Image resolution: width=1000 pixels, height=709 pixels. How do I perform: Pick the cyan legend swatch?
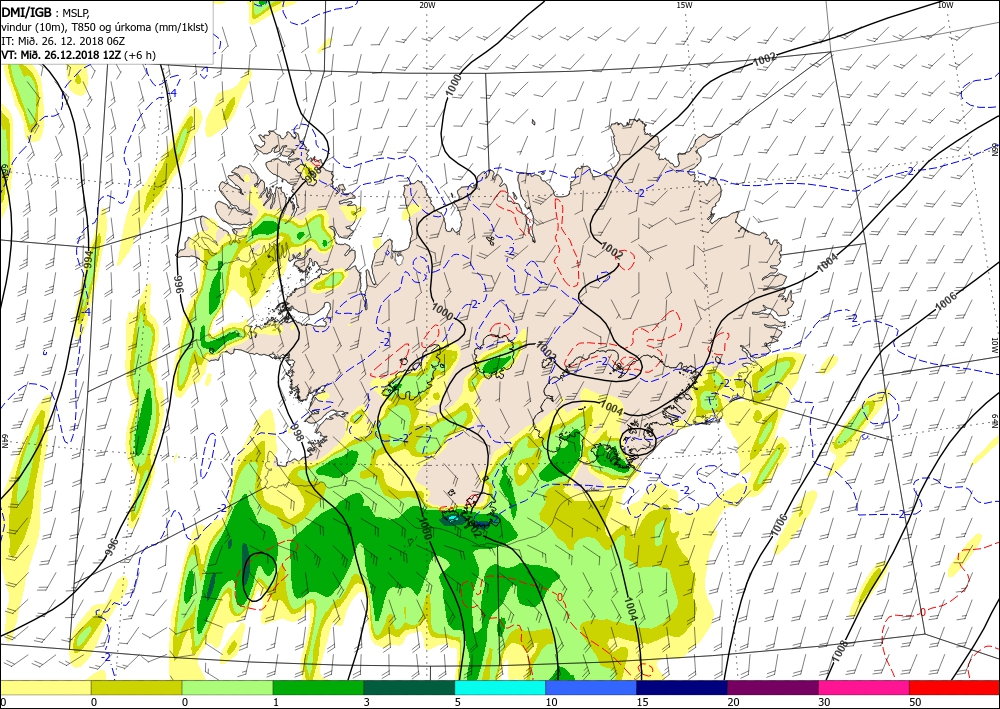coord(500,687)
